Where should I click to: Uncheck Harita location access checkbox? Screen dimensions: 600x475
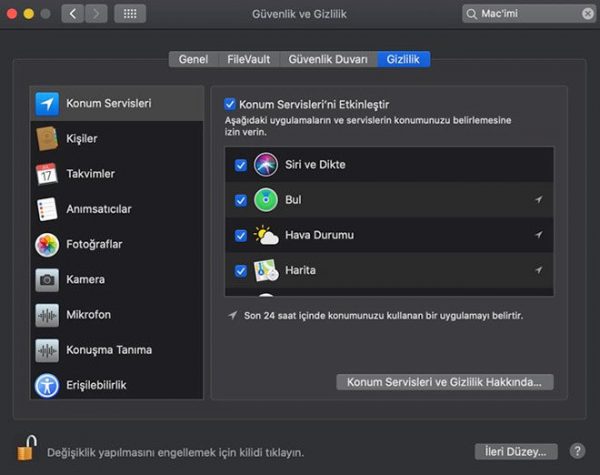[241, 271]
